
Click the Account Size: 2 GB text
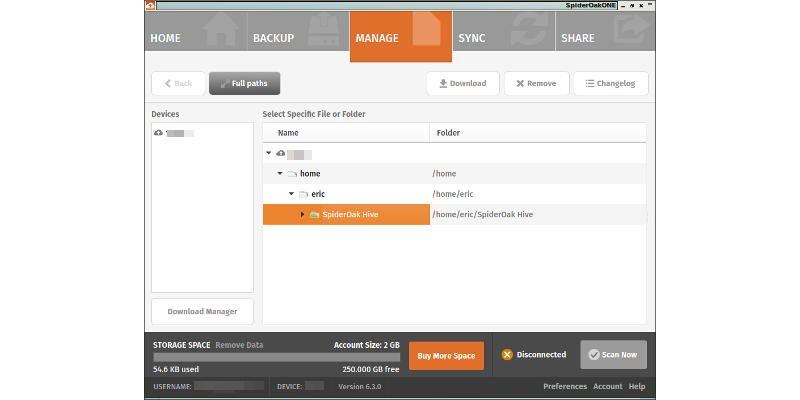pyautogui.click(x=367, y=345)
